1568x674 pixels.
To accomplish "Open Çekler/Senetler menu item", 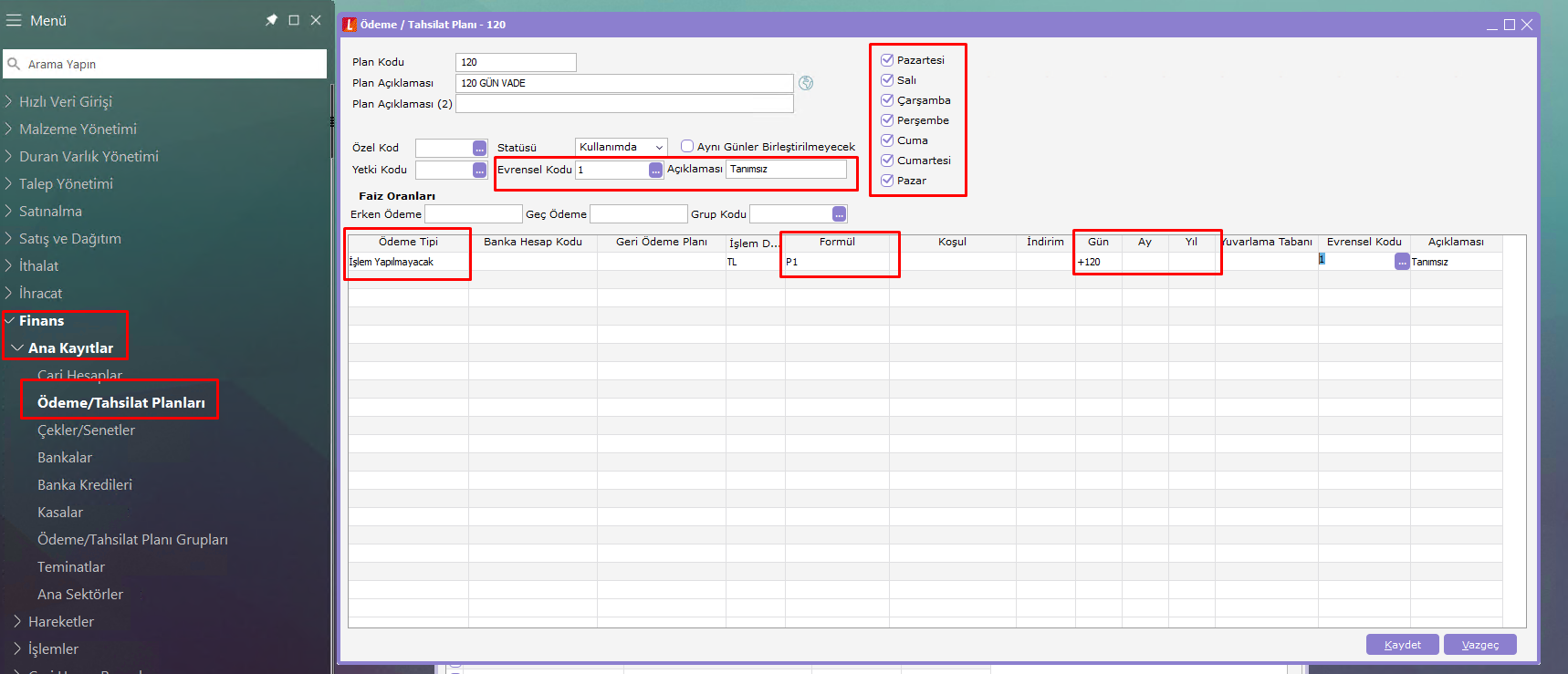I will (x=86, y=430).
